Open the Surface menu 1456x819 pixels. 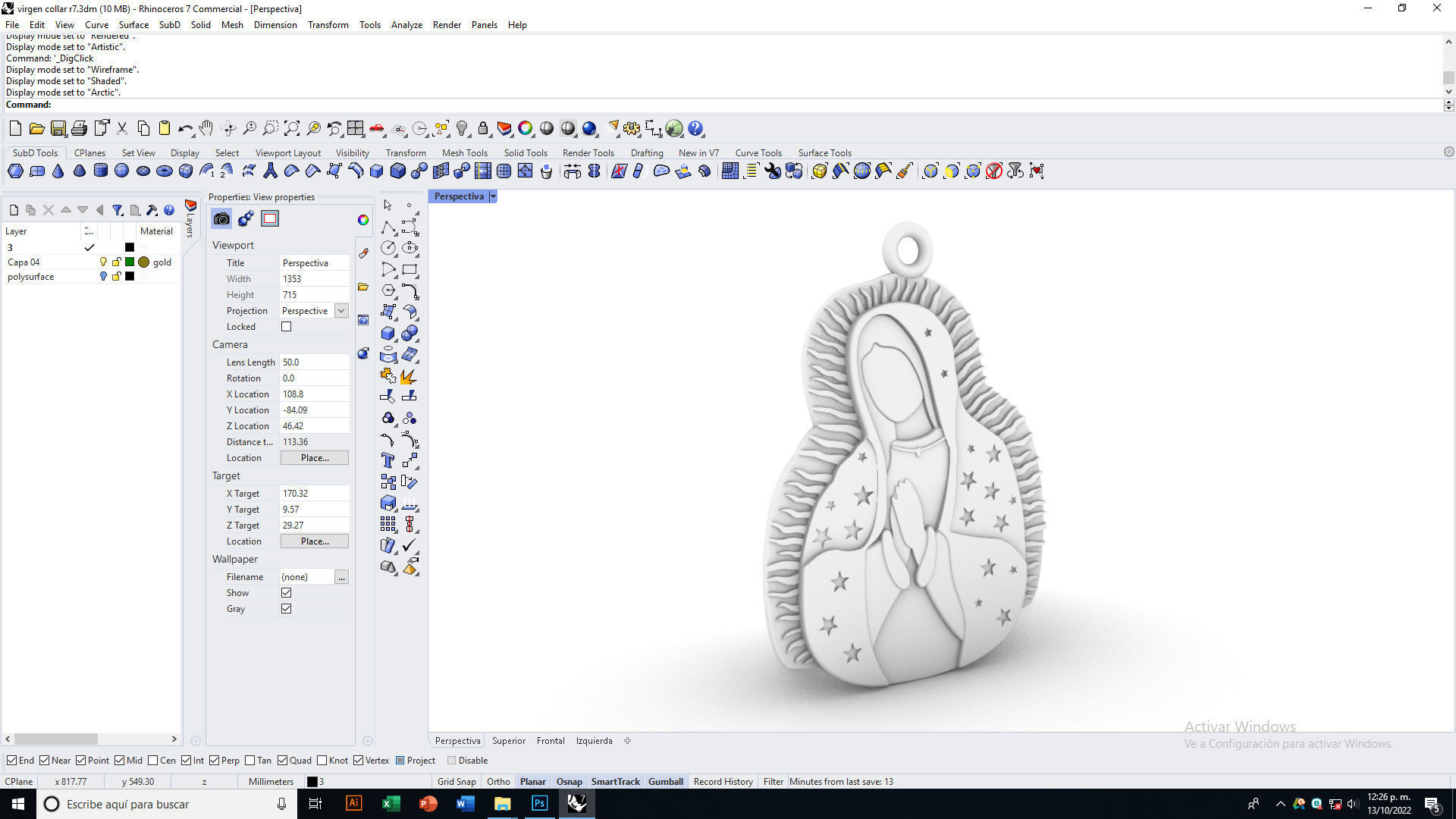133,25
